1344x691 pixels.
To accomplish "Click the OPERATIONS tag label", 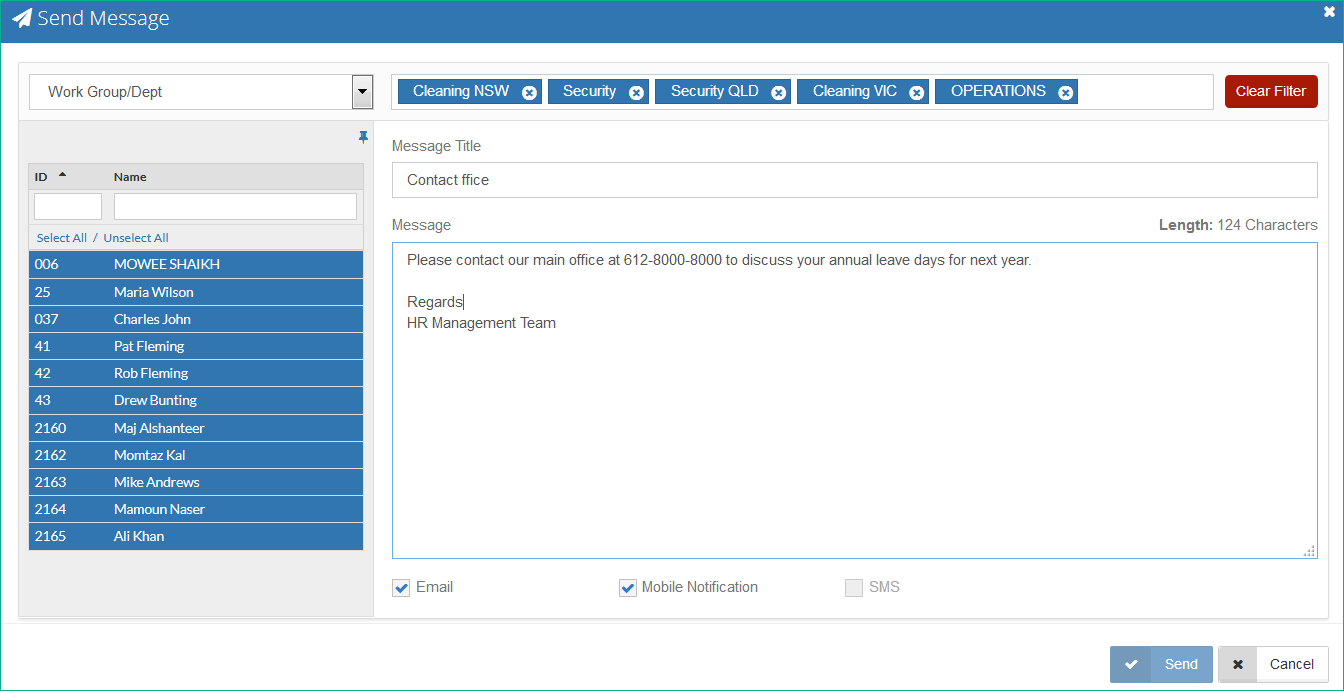I will (x=998, y=91).
